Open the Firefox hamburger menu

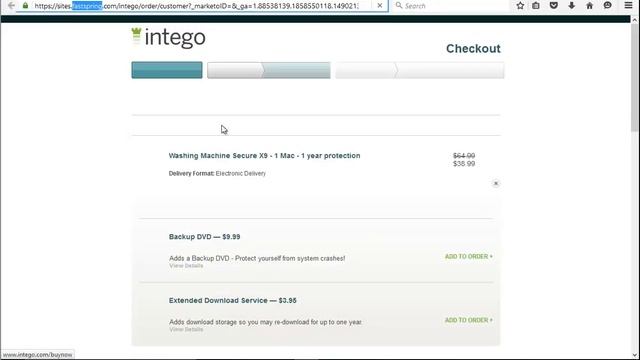(x=628, y=6)
